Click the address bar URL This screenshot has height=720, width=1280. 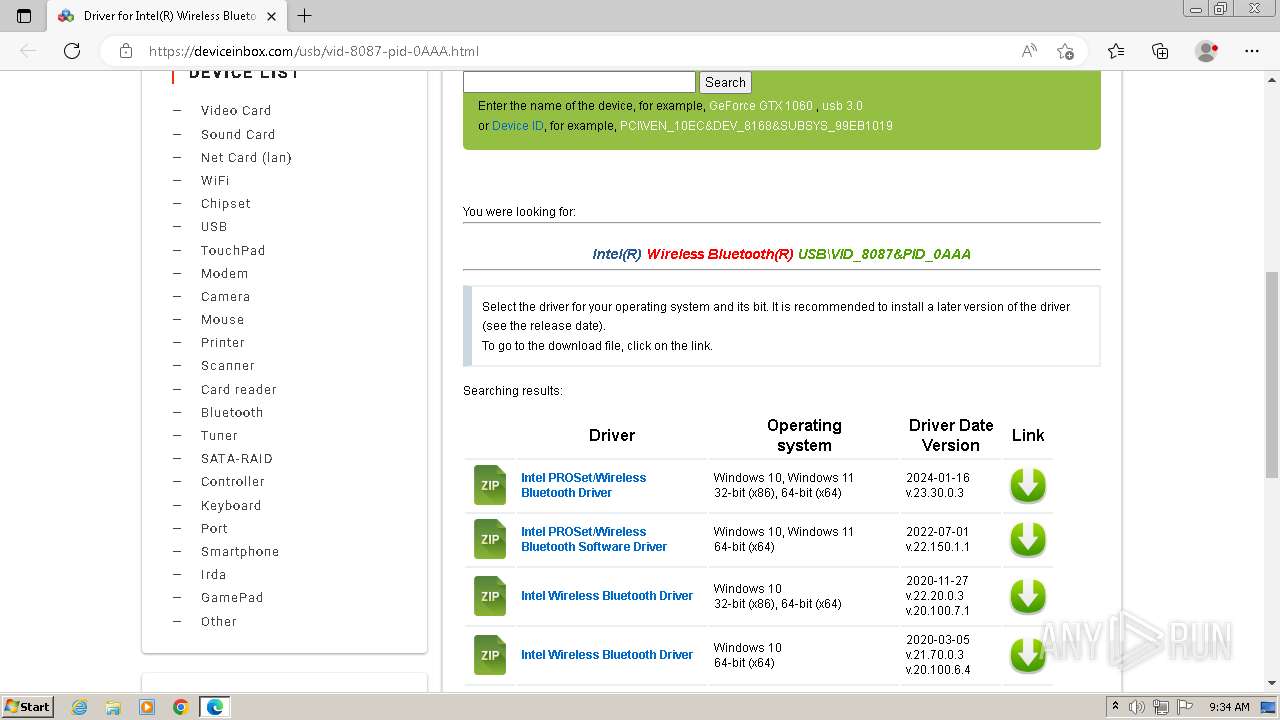pyautogui.click(x=314, y=51)
